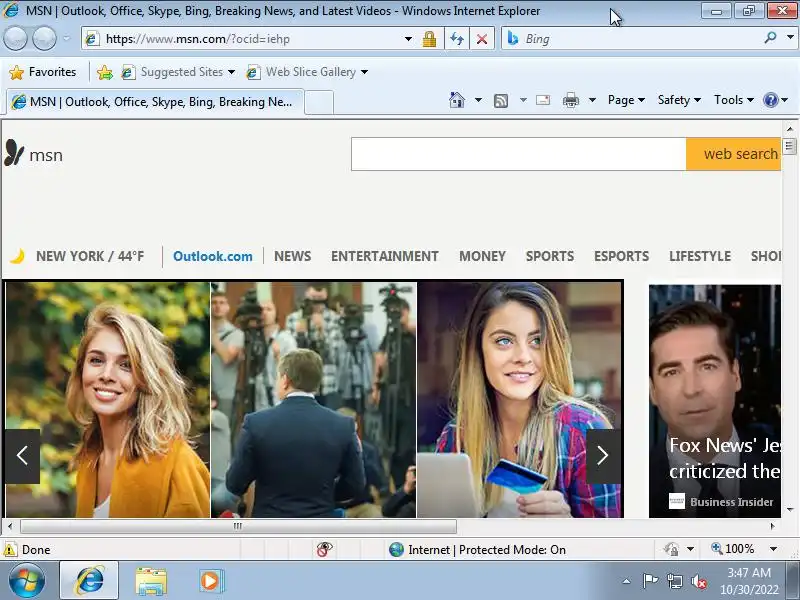This screenshot has width=800, height=600.
Task: Click the Print icon
Action: (x=570, y=100)
